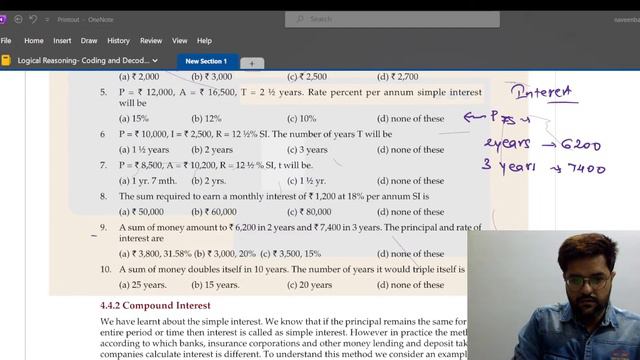Click the handwritten 7400 note
The height and width of the screenshot is (360, 640).
[587, 168]
